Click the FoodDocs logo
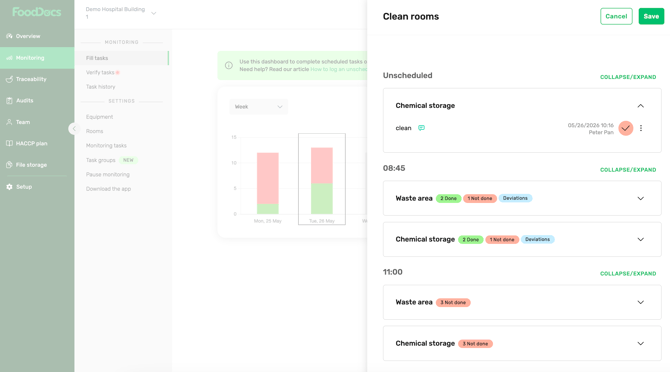Screen dimensions: 670x372 (x=37, y=12)
